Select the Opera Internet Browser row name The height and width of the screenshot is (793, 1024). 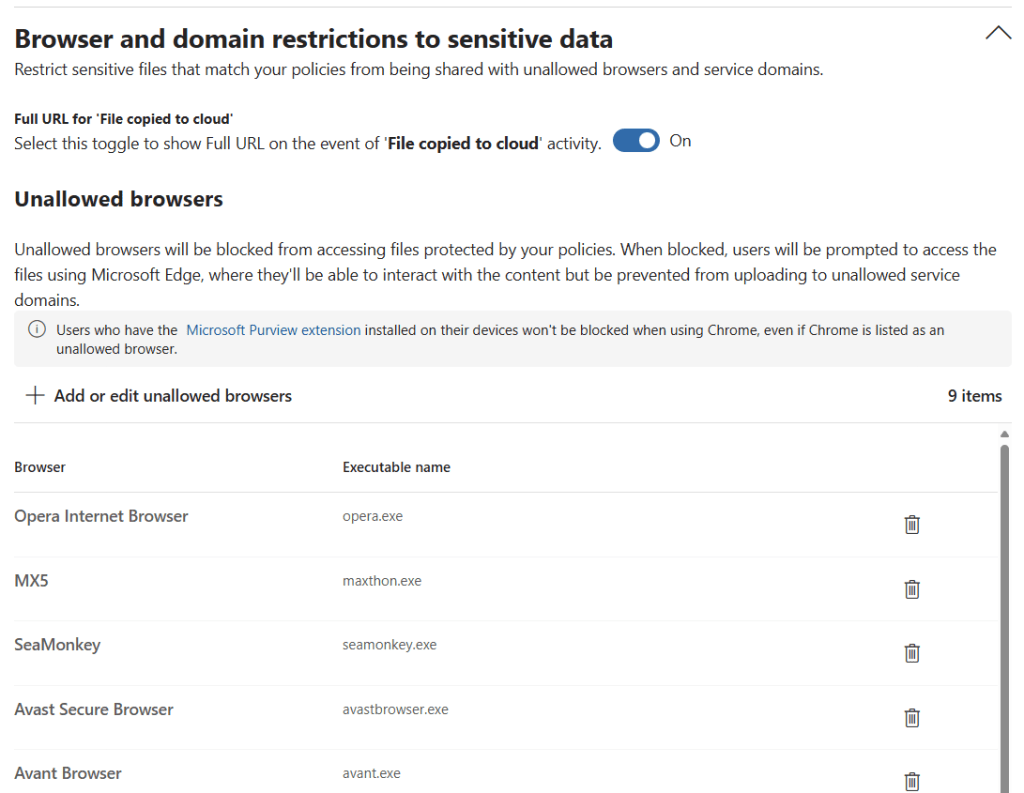point(101,517)
